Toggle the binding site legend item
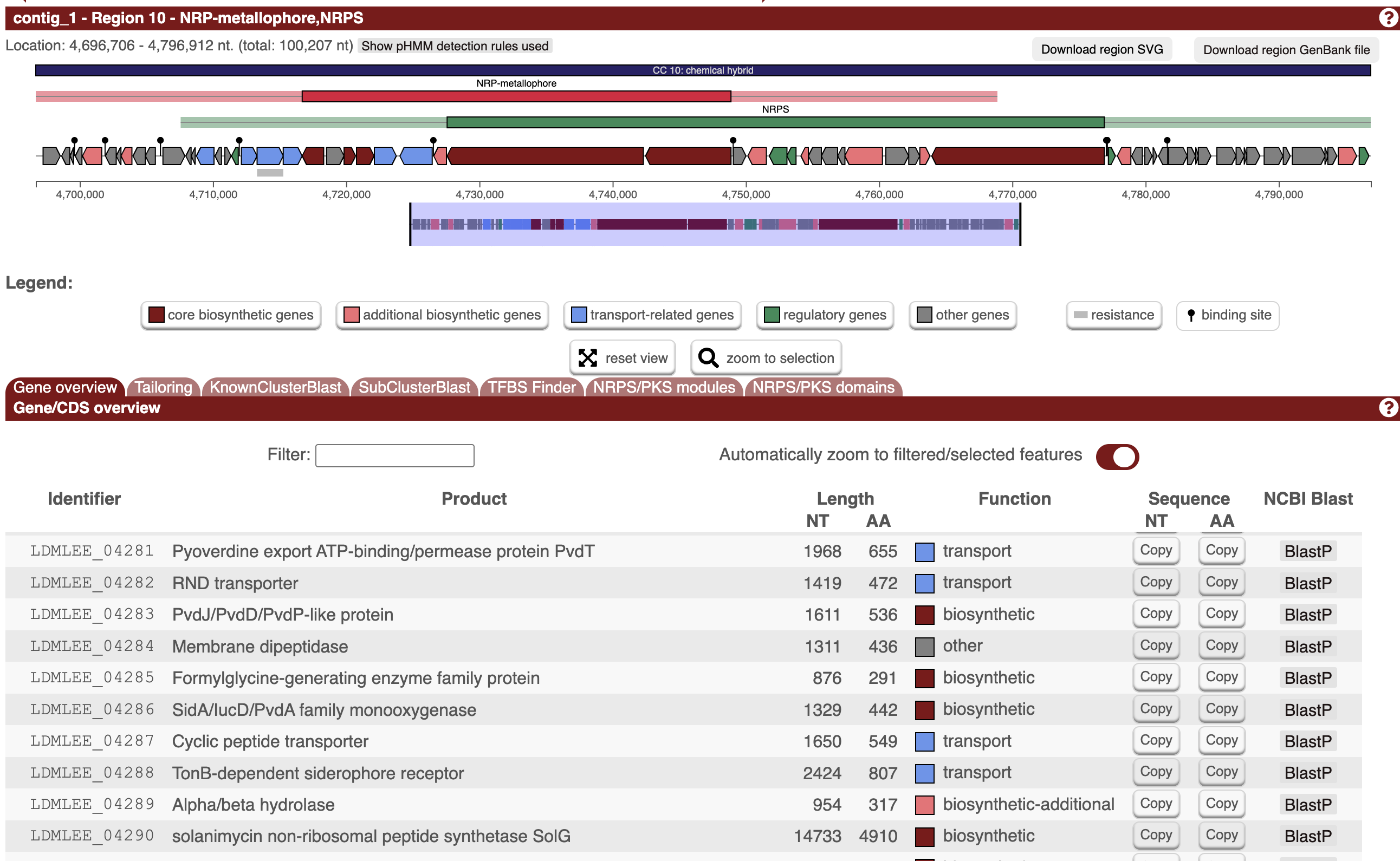 tap(1227, 315)
